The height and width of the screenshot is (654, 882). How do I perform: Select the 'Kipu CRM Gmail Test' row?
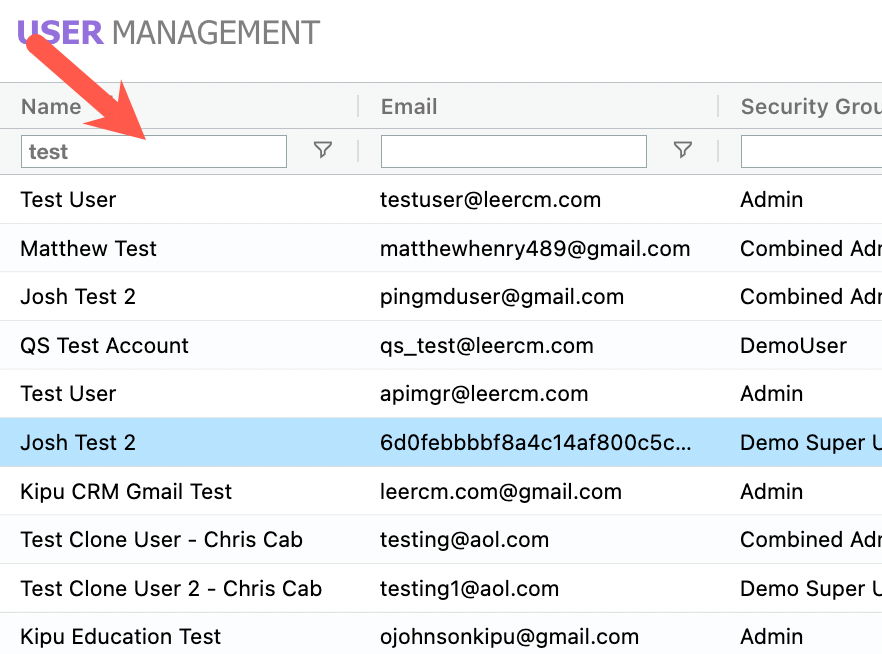coord(124,491)
